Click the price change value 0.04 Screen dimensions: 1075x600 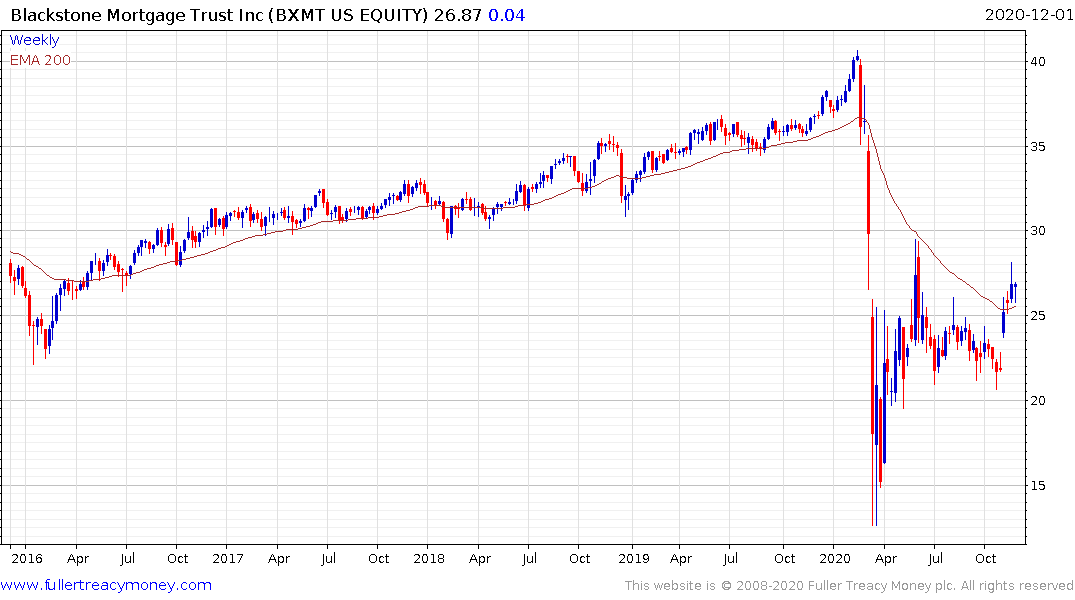[507, 15]
